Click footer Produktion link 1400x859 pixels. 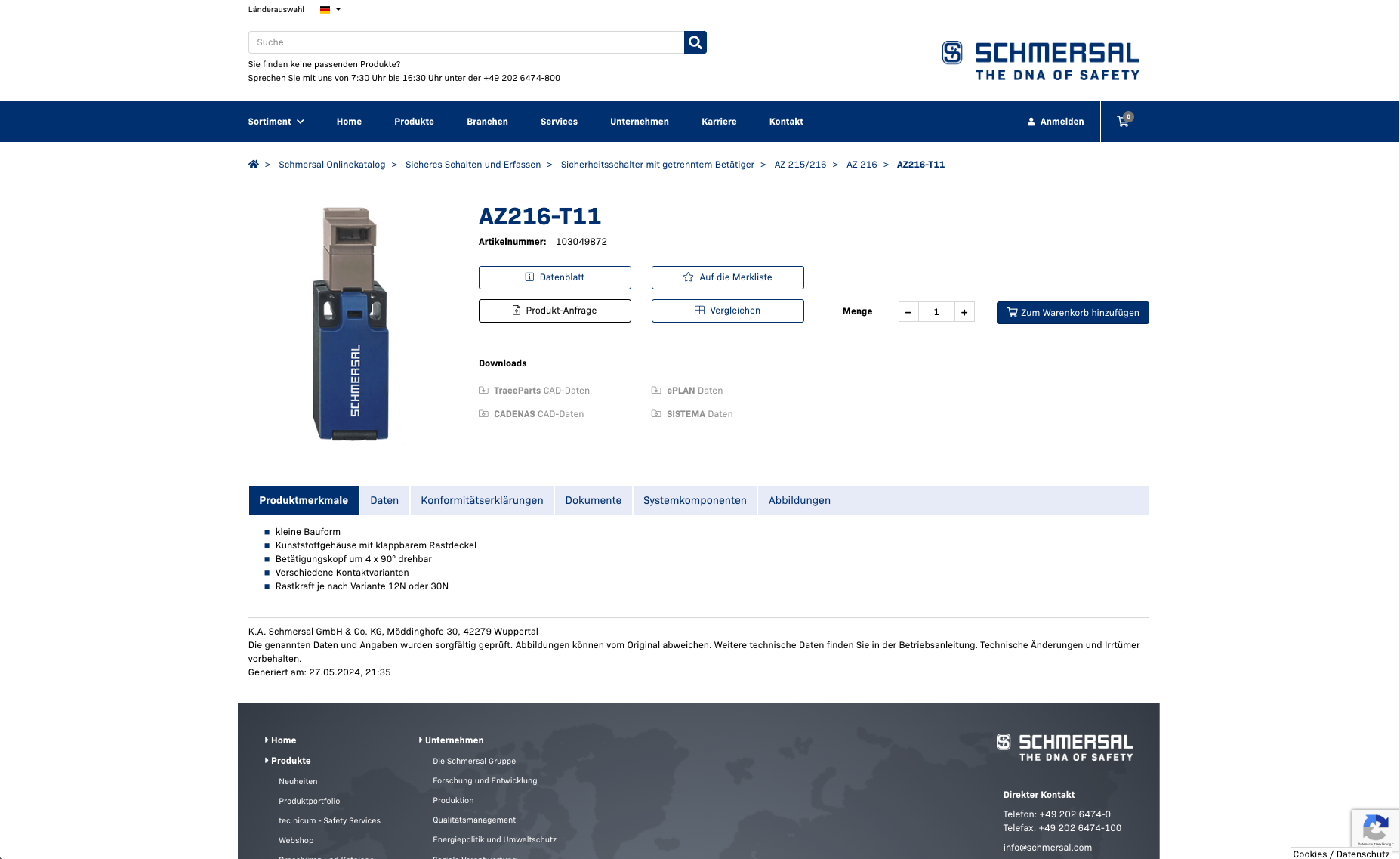(x=453, y=801)
